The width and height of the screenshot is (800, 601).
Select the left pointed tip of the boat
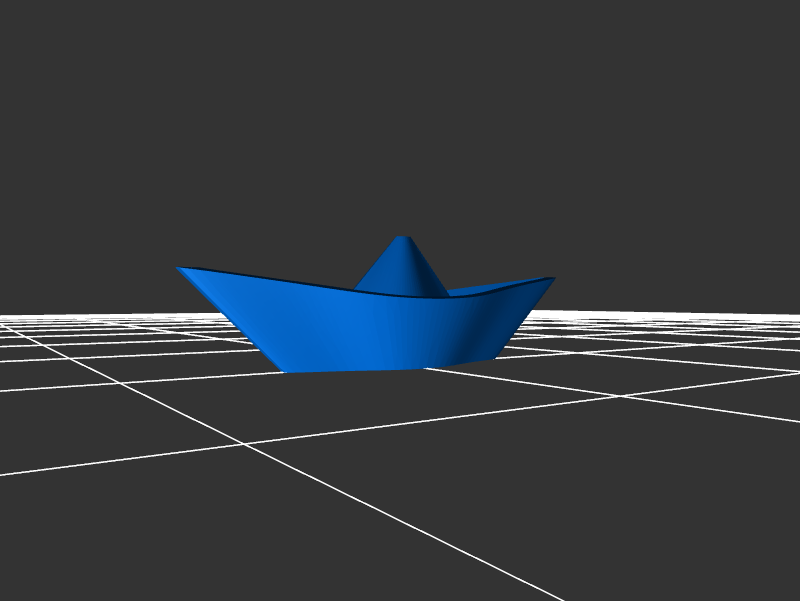coord(181,269)
